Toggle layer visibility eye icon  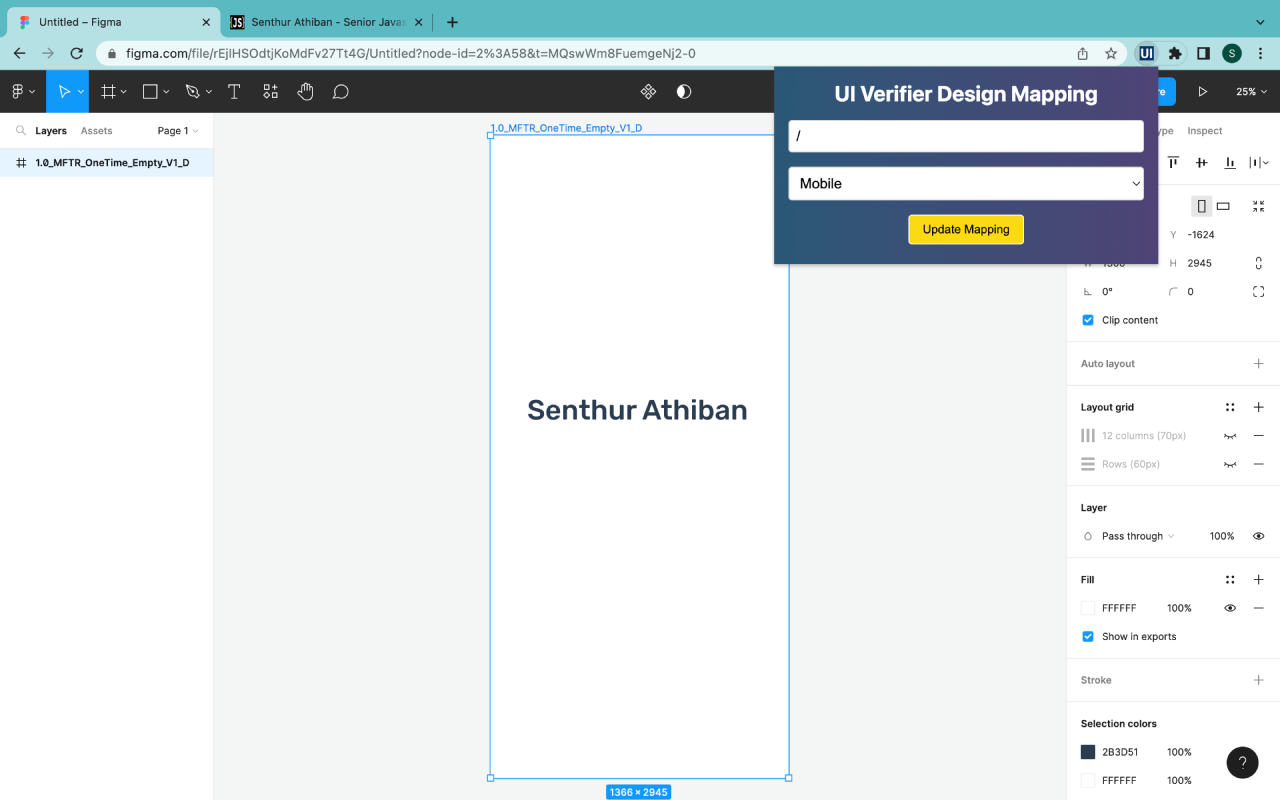point(1259,536)
